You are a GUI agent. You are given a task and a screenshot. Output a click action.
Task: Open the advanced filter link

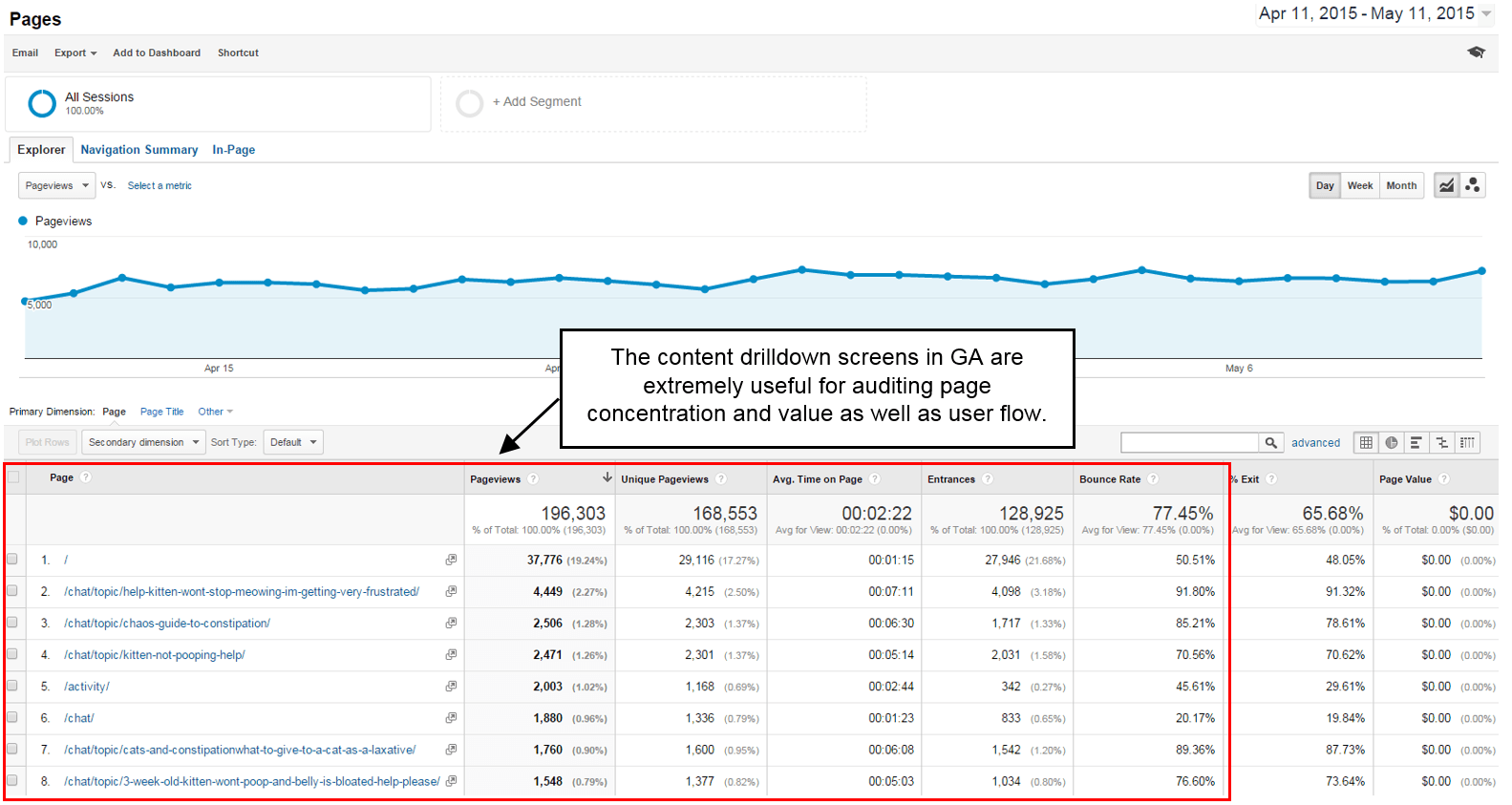tap(1315, 442)
